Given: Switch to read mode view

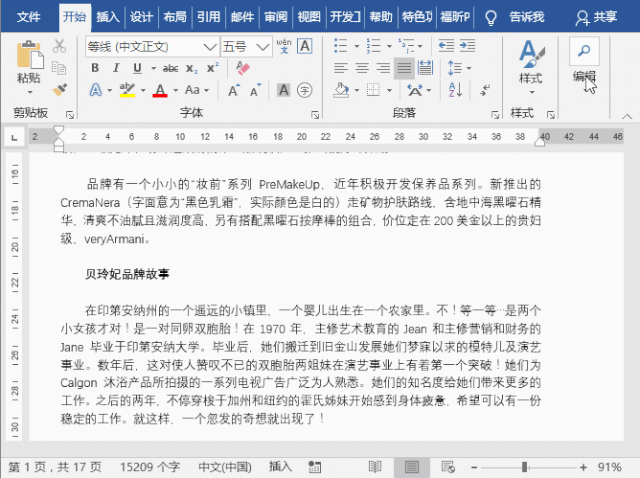Looking at the screenshot, I should [x=375, y=467].
